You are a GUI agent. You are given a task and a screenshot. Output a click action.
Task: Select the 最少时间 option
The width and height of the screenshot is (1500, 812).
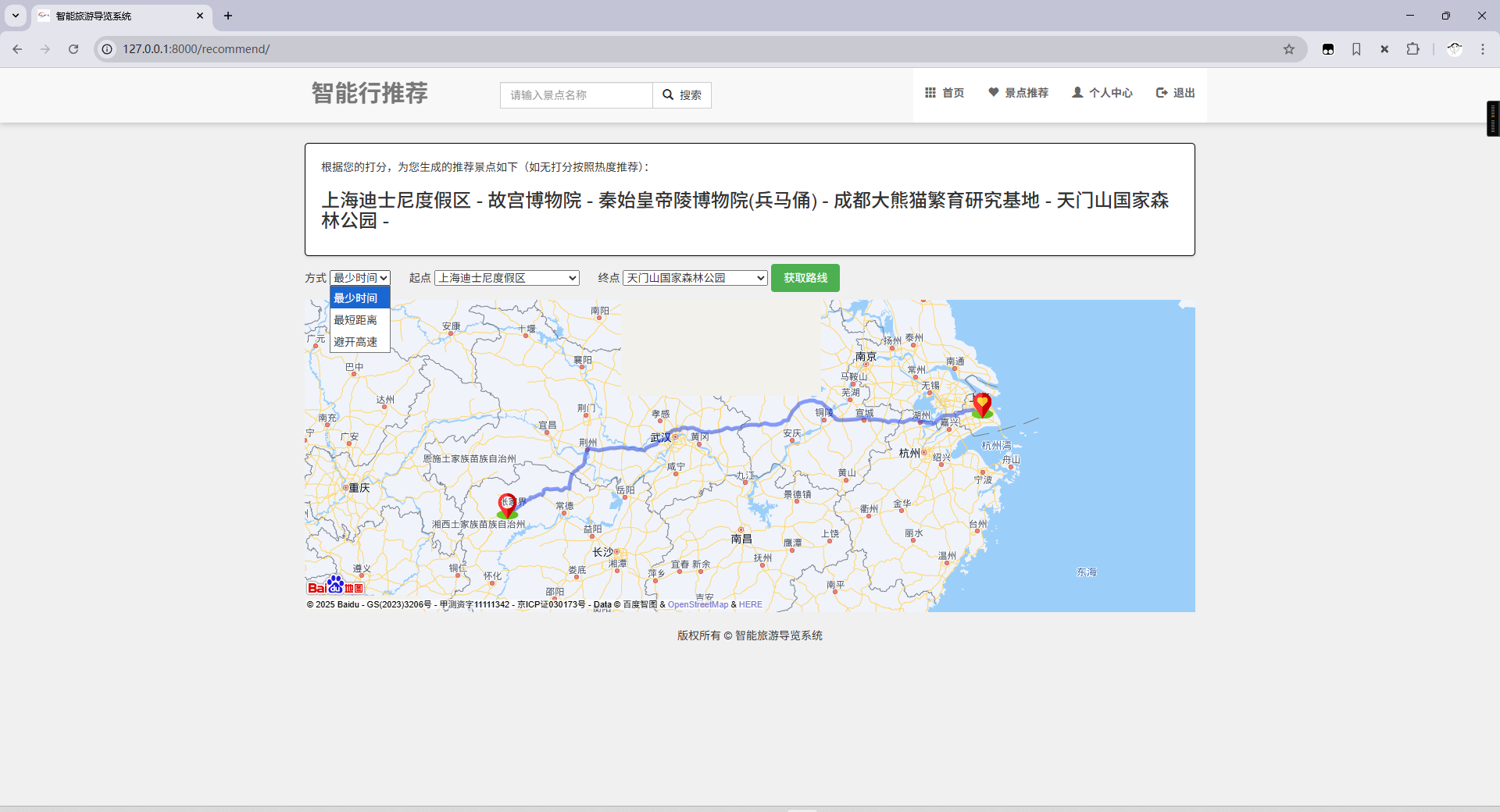click(x=360, y=298)
